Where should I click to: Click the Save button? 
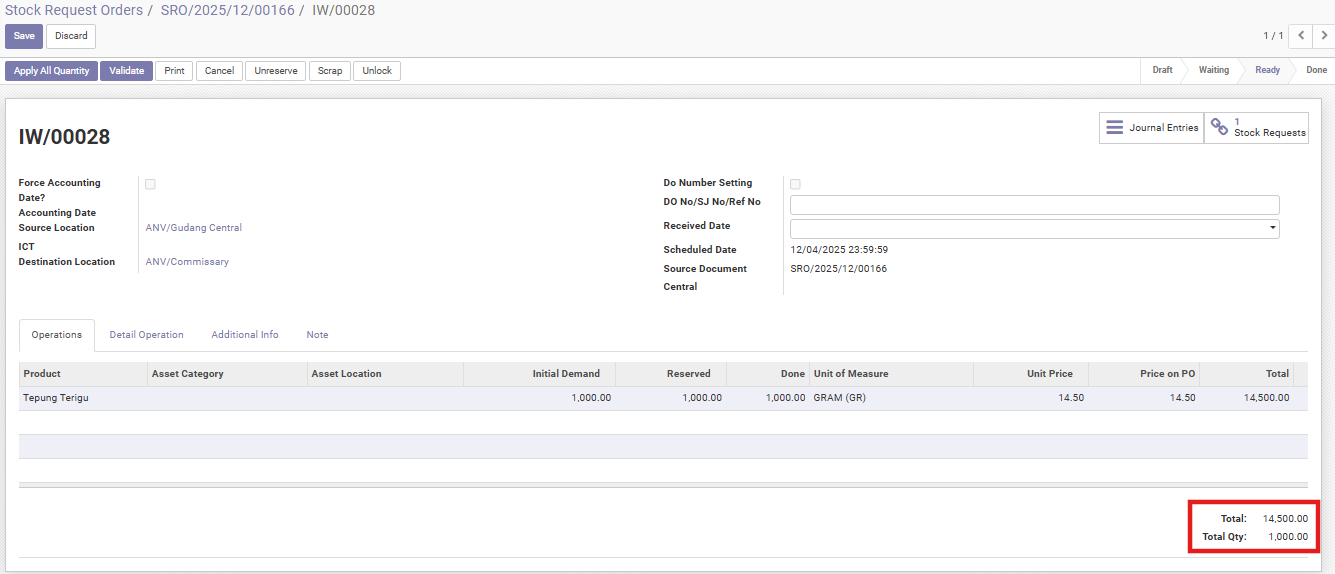(x=24, y=36)
